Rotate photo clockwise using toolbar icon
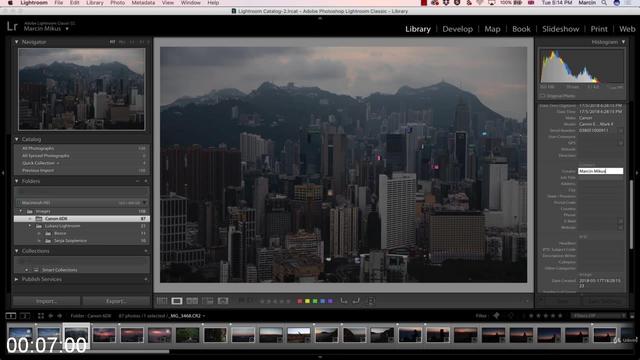640x360 pixels. pos(356,300)
